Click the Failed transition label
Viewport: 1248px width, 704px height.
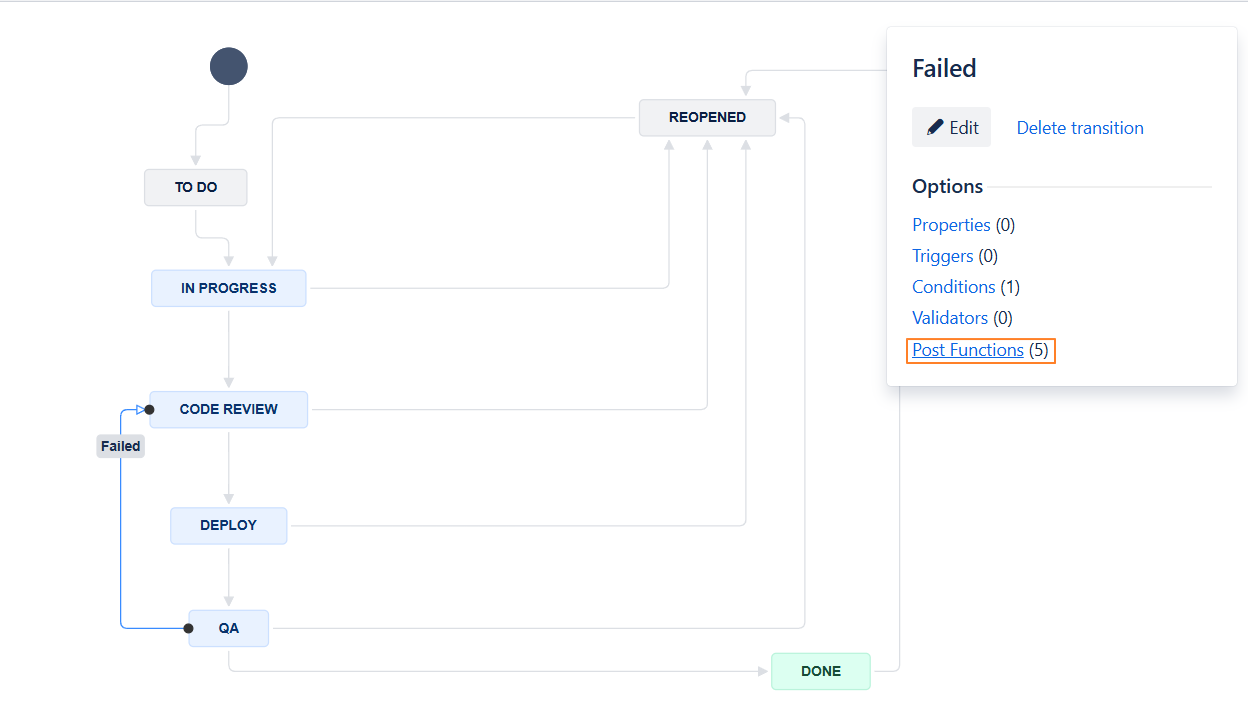pos(121,446)
